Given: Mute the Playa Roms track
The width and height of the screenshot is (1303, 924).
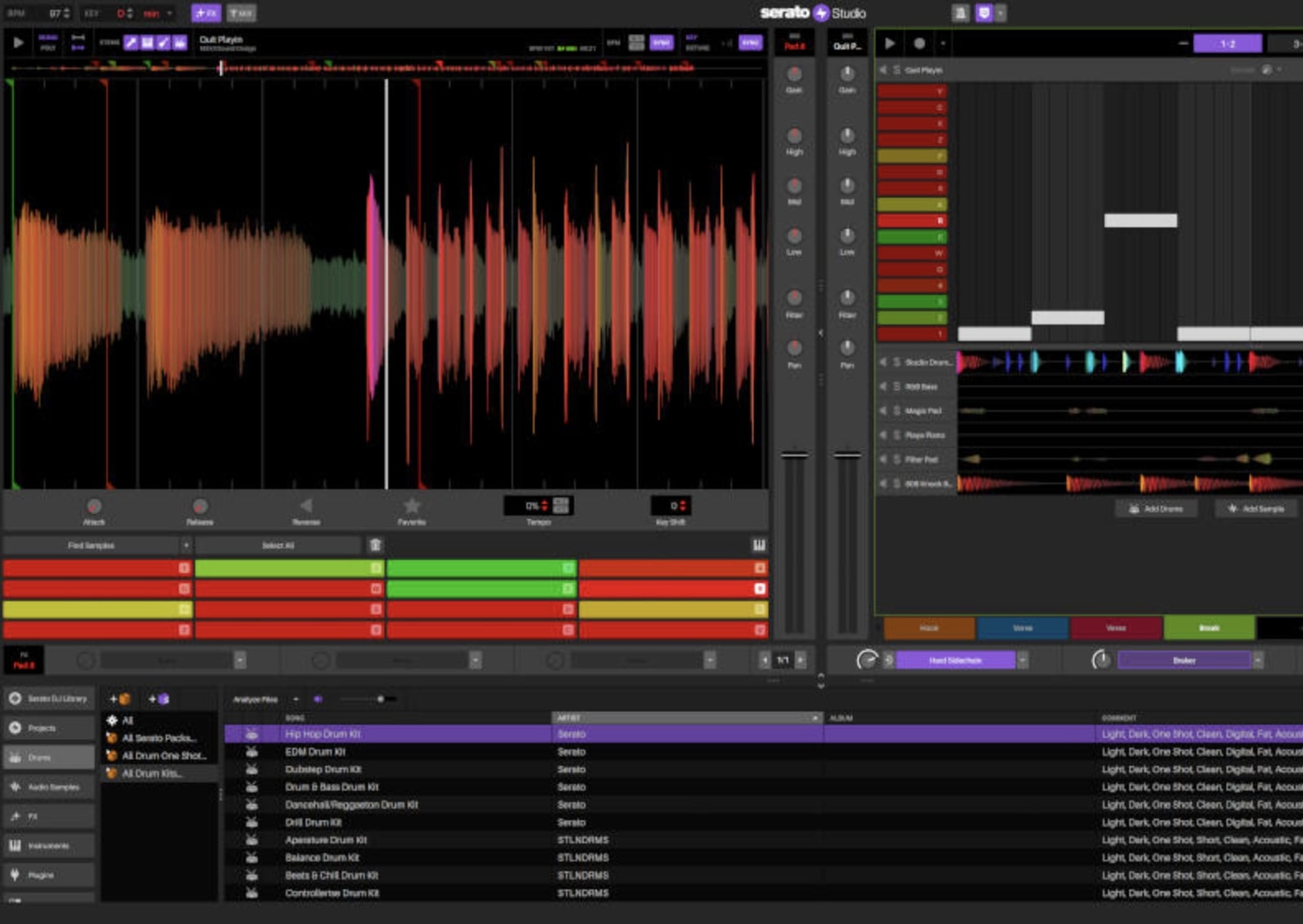Looking at the screenshot, I should click(883, 435).
